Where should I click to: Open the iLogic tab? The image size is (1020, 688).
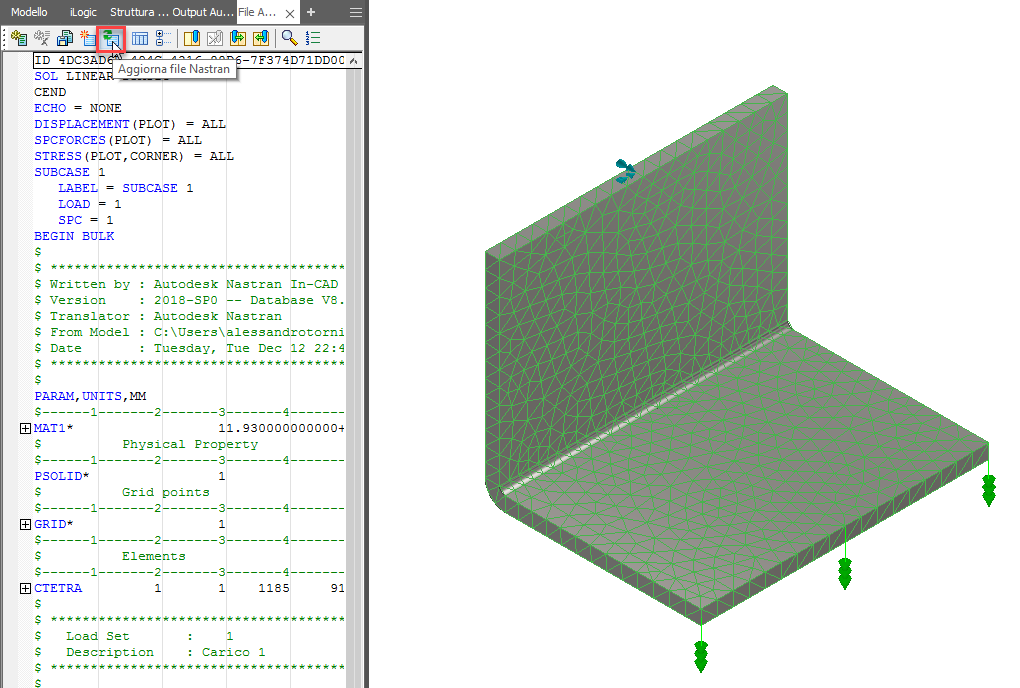pos(82,13)
